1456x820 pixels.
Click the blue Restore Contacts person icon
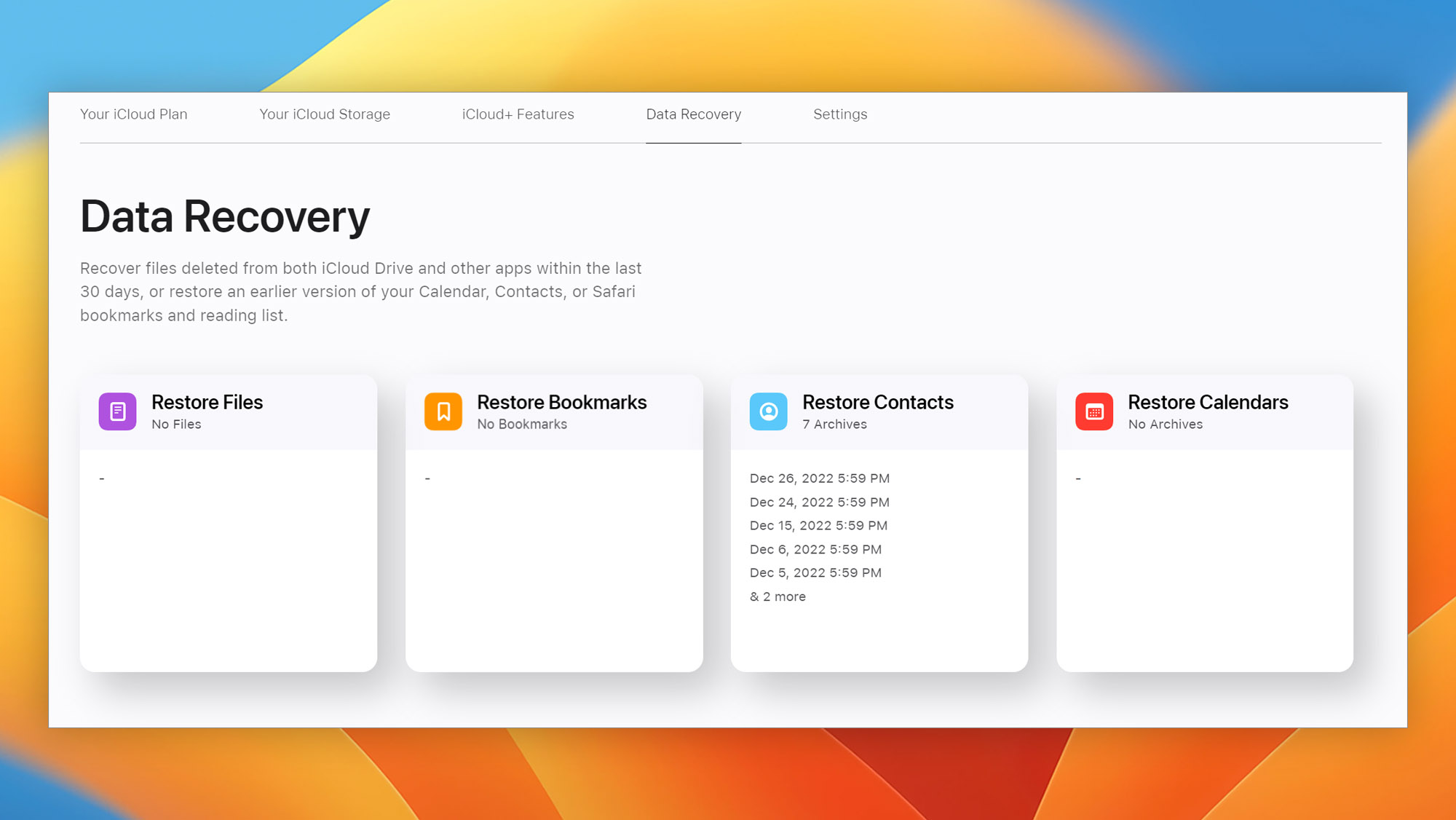click(769, 411)
